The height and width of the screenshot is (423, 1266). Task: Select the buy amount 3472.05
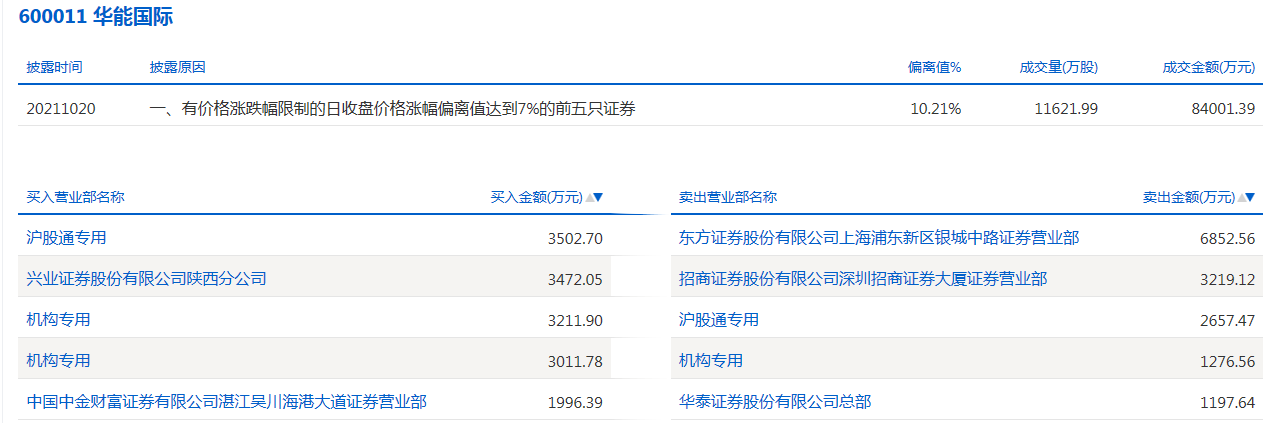pos(575,280)
